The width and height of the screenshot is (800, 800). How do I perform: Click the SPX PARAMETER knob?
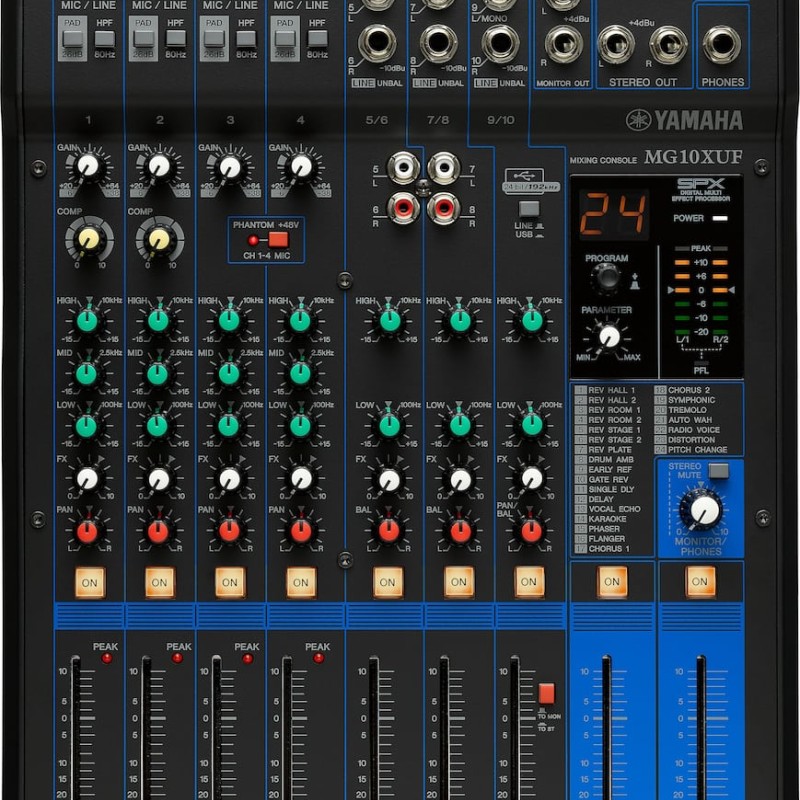tap(609, 336)
